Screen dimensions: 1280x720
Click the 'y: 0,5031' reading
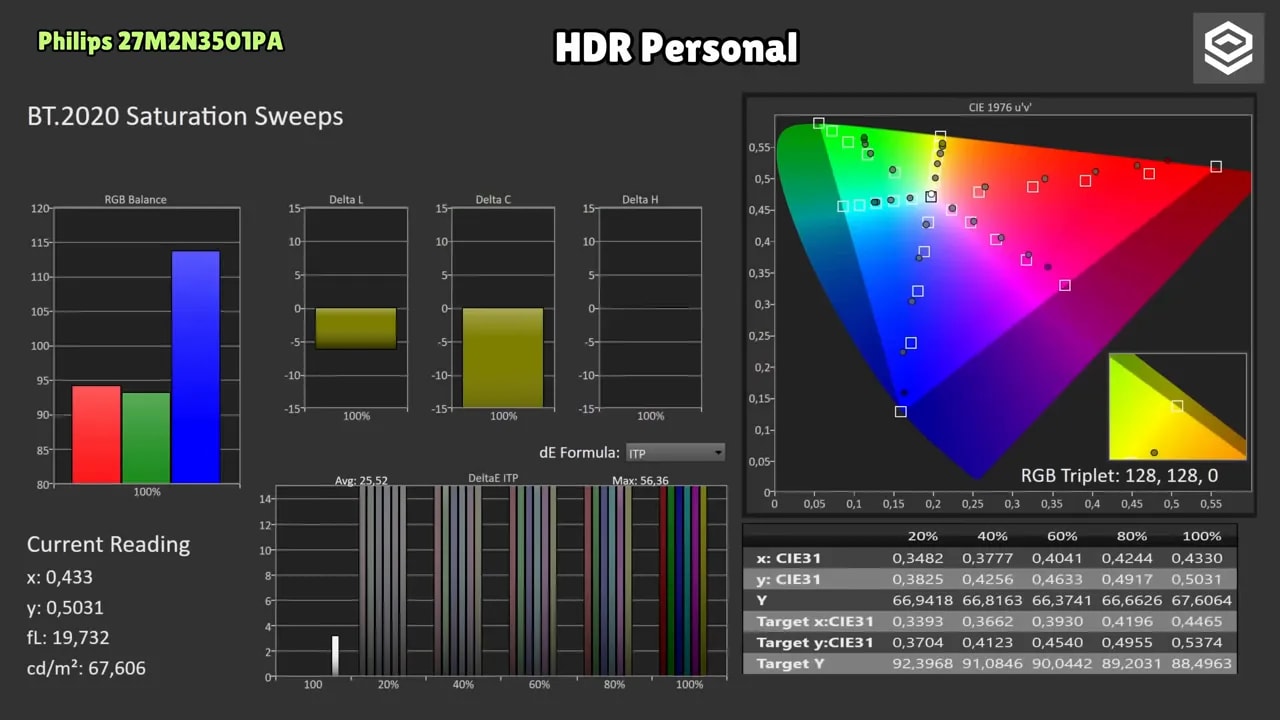65,608
